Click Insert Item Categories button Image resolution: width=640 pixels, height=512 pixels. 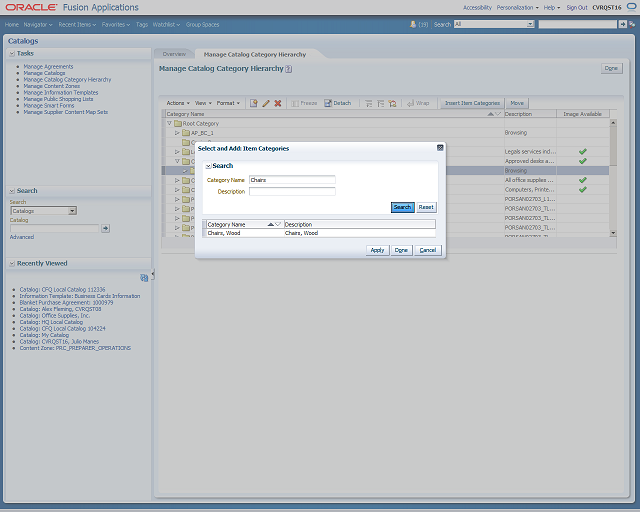(x=472, y=103)
